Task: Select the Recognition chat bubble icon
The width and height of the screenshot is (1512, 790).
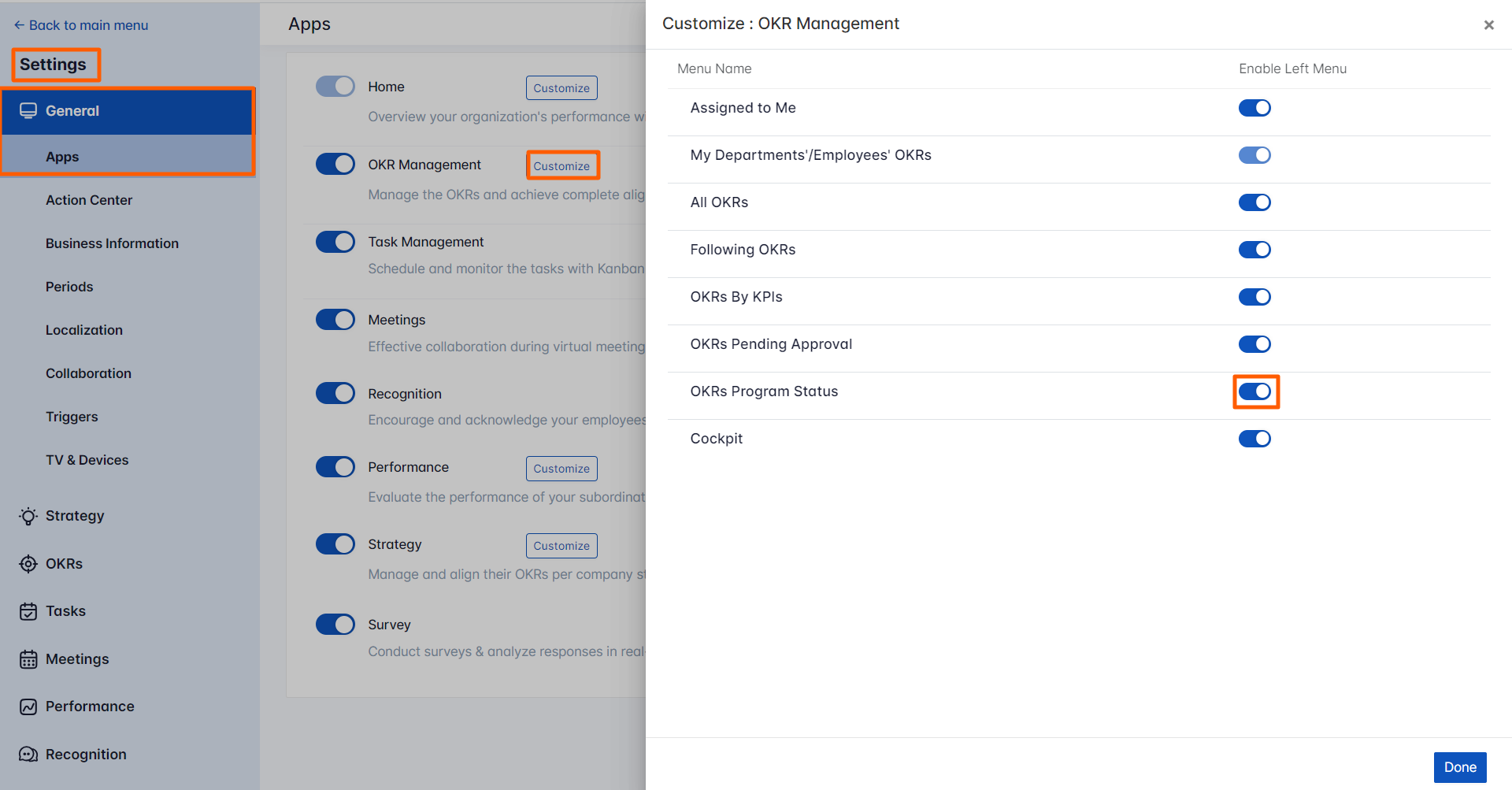Action: [28, 754]
